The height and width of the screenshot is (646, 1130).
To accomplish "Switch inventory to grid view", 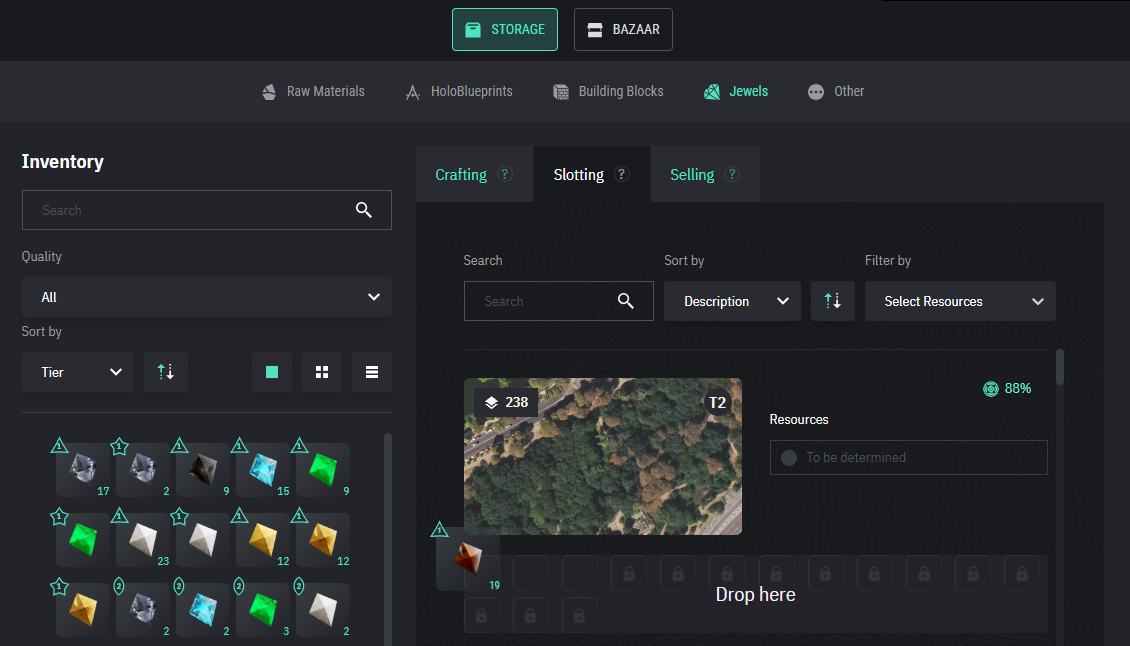I will (x=322, y=372).
